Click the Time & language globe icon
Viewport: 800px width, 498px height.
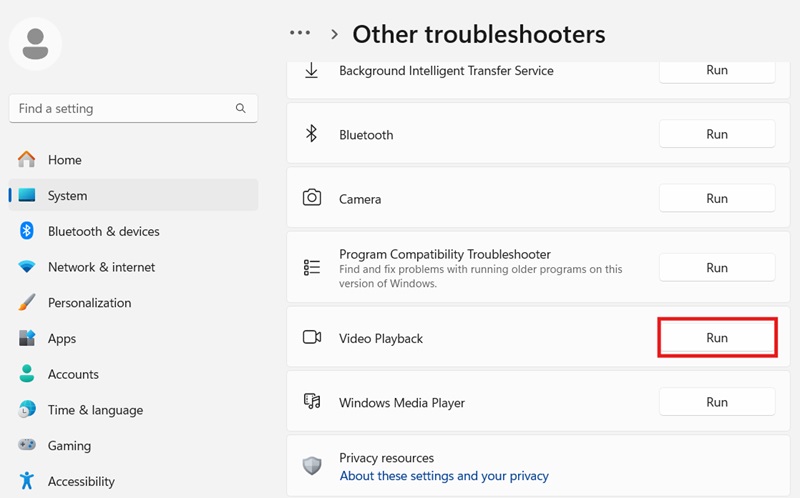pos(27,409)
